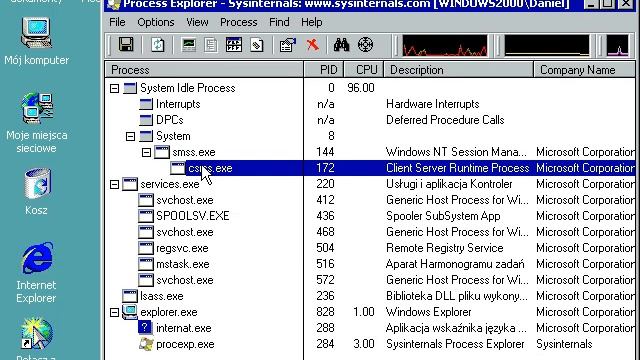640x360 pixels.
Task: Collapse the explorer.exe tree node
Action: pyautogui.click(x=115, y=313)
